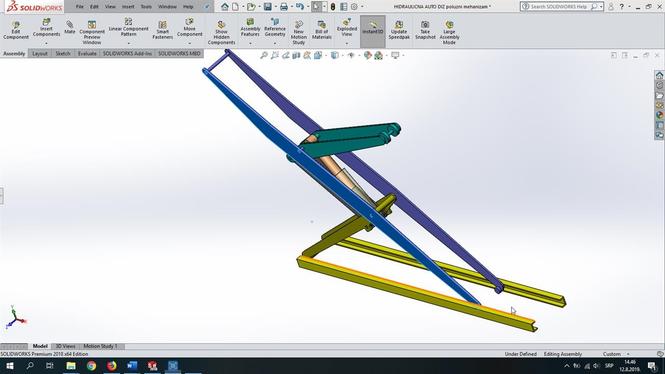The width and height of the screenshot is (665, 374).
Task: Click the Open file icon
Action: click(x=251, y=7)
